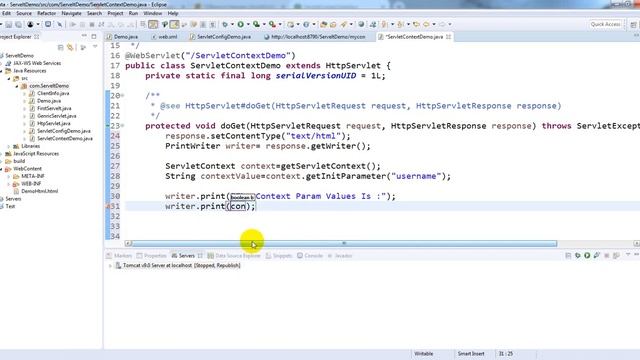This screenshot has width=640, height=360.
Task: Open the Debug button dropdown arrow
Action: [x=232, y=24]
